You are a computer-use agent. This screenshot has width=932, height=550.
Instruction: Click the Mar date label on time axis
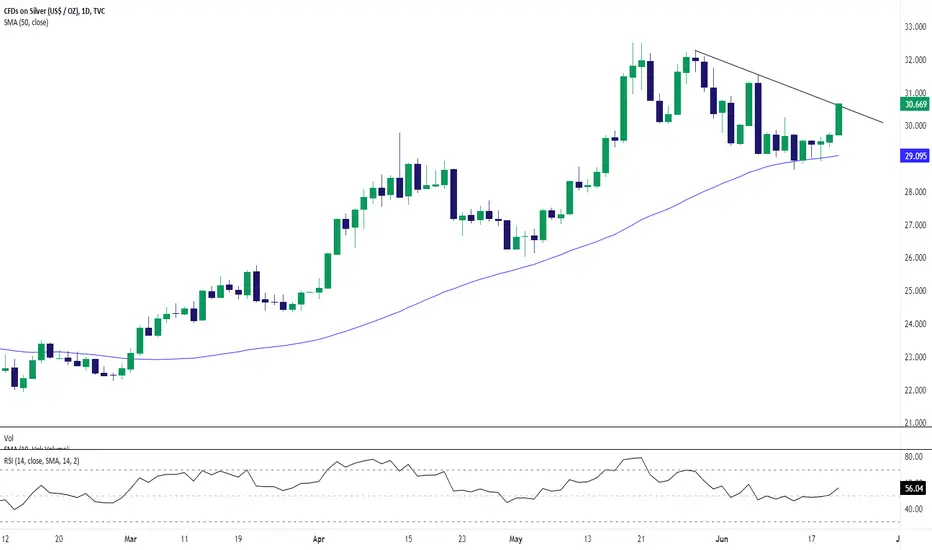click(x=130, y=539)
